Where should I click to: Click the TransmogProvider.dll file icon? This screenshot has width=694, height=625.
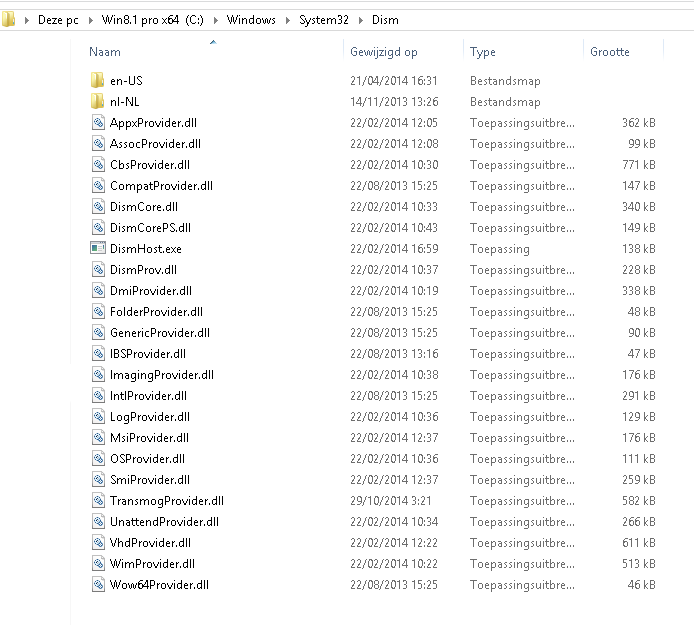(98, 501)
